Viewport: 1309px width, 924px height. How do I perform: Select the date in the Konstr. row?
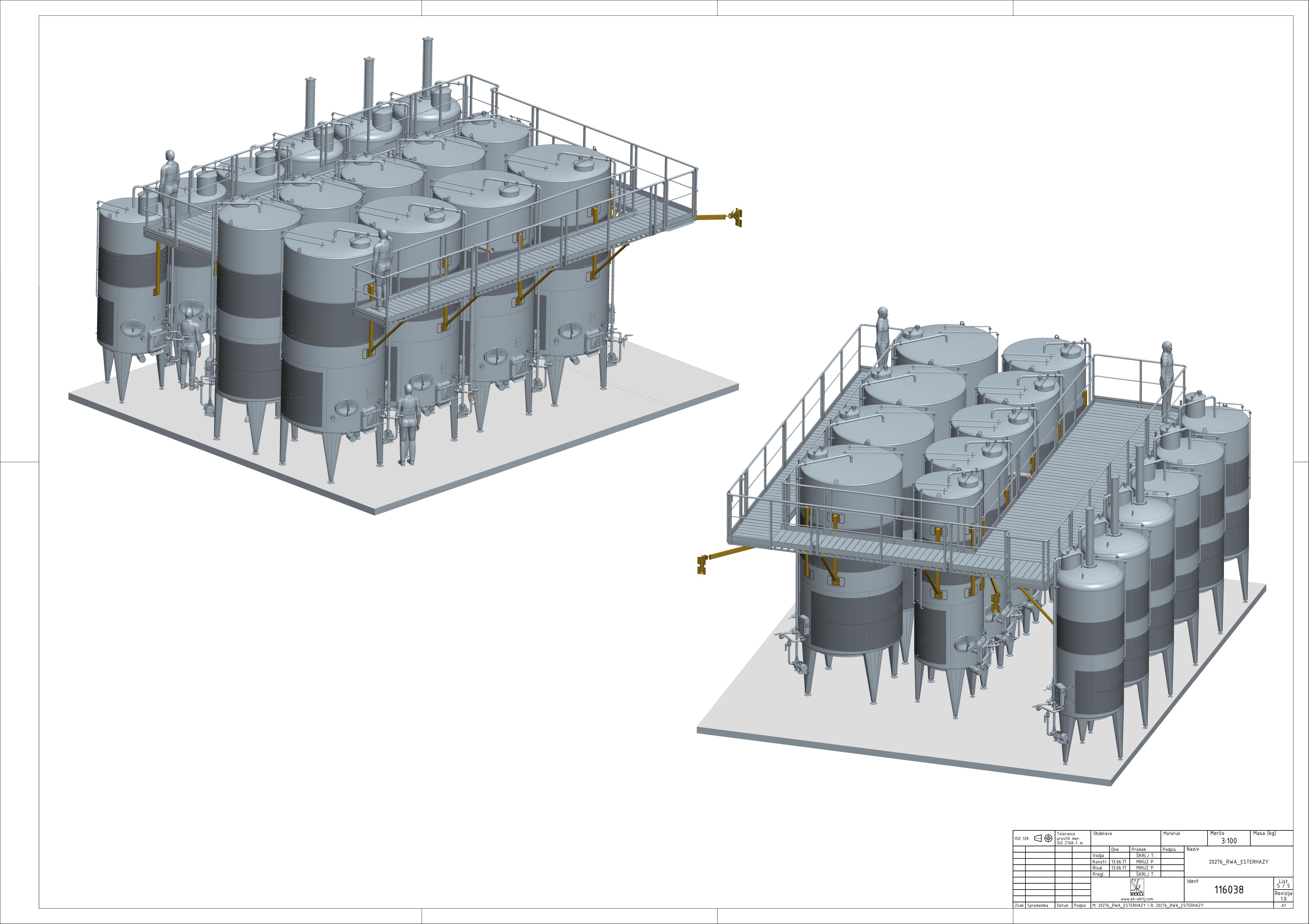[1118, 862]
